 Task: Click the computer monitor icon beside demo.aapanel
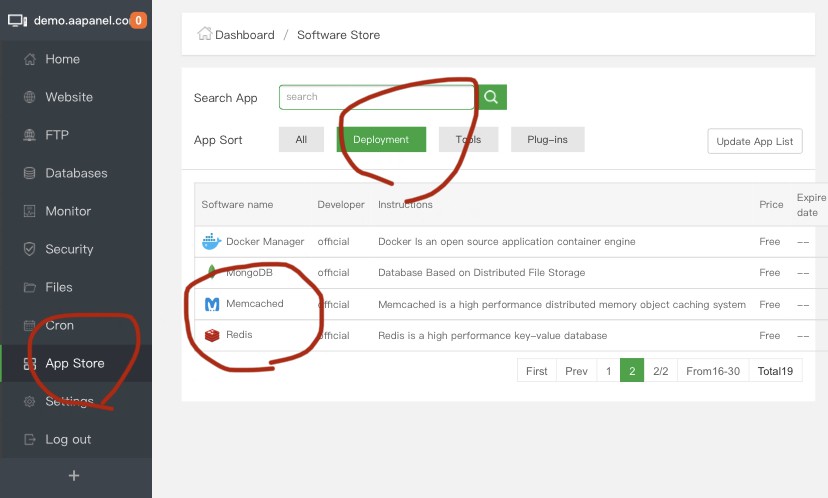coord(17,21)
